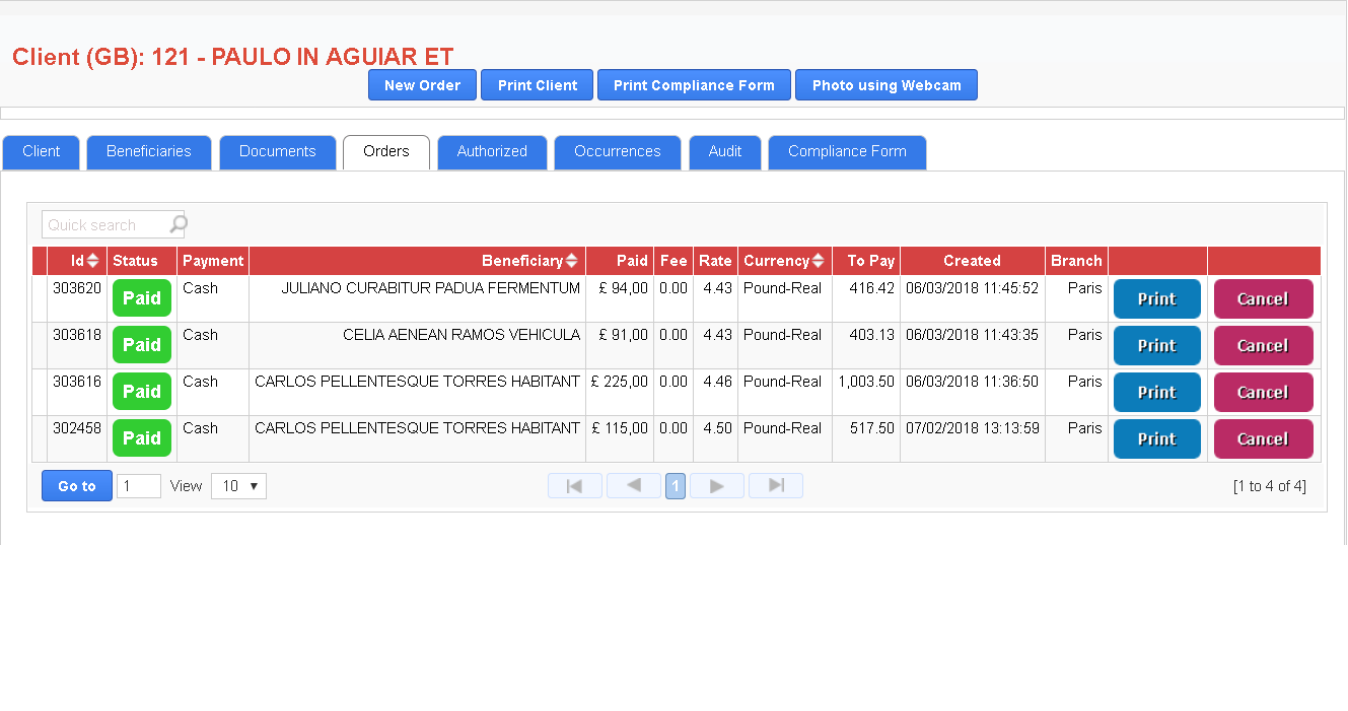Switch to the Beneficiaries tab

(x=149, y=152)
